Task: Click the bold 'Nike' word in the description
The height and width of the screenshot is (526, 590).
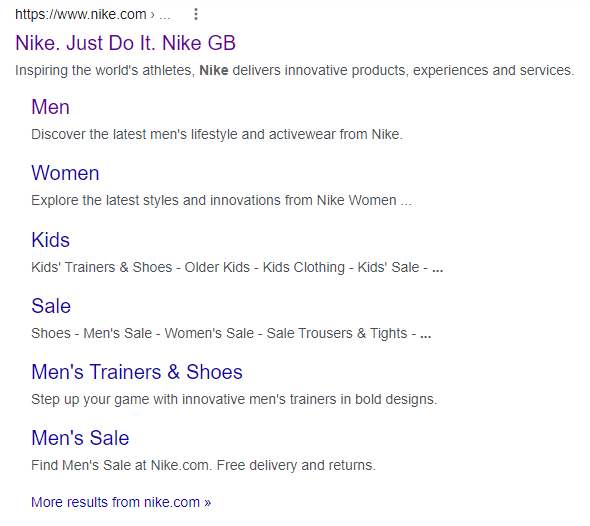Action: tap(214, 70)
